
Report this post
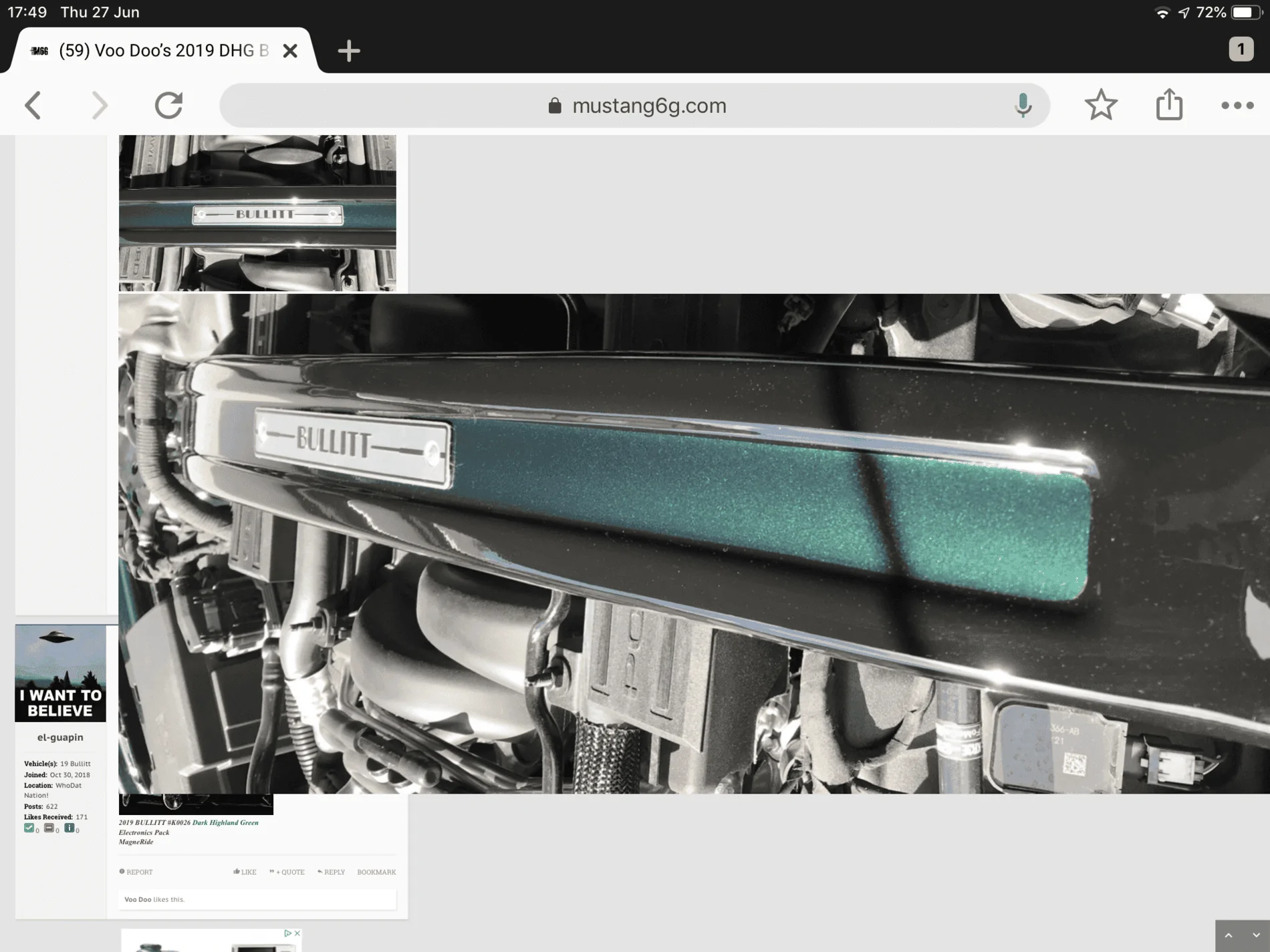pos(136,872)
